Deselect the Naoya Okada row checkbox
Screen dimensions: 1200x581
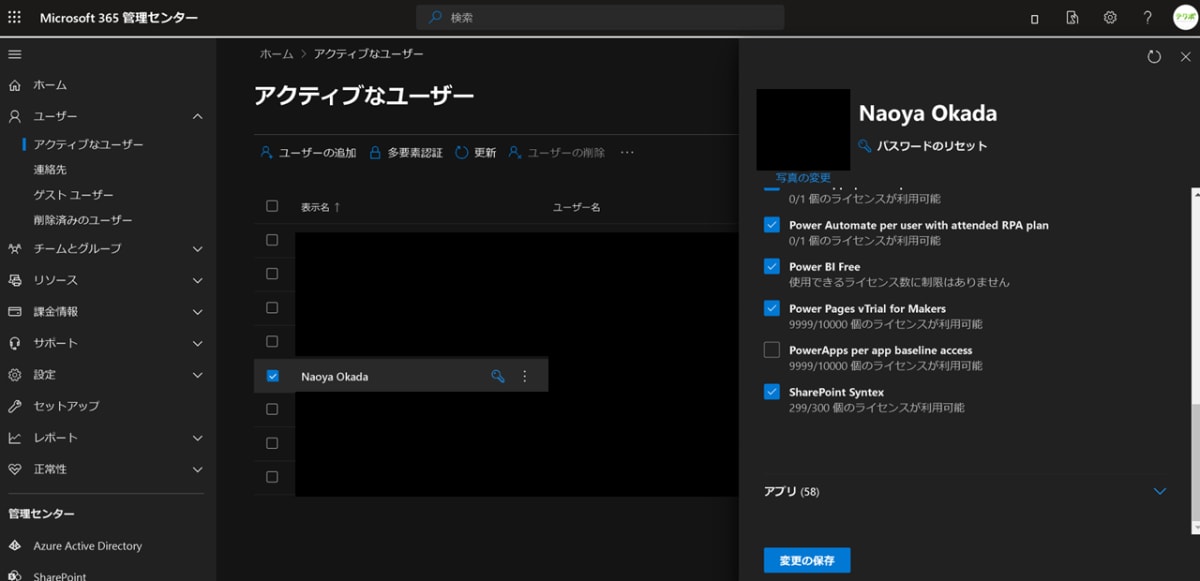point(272,376)
